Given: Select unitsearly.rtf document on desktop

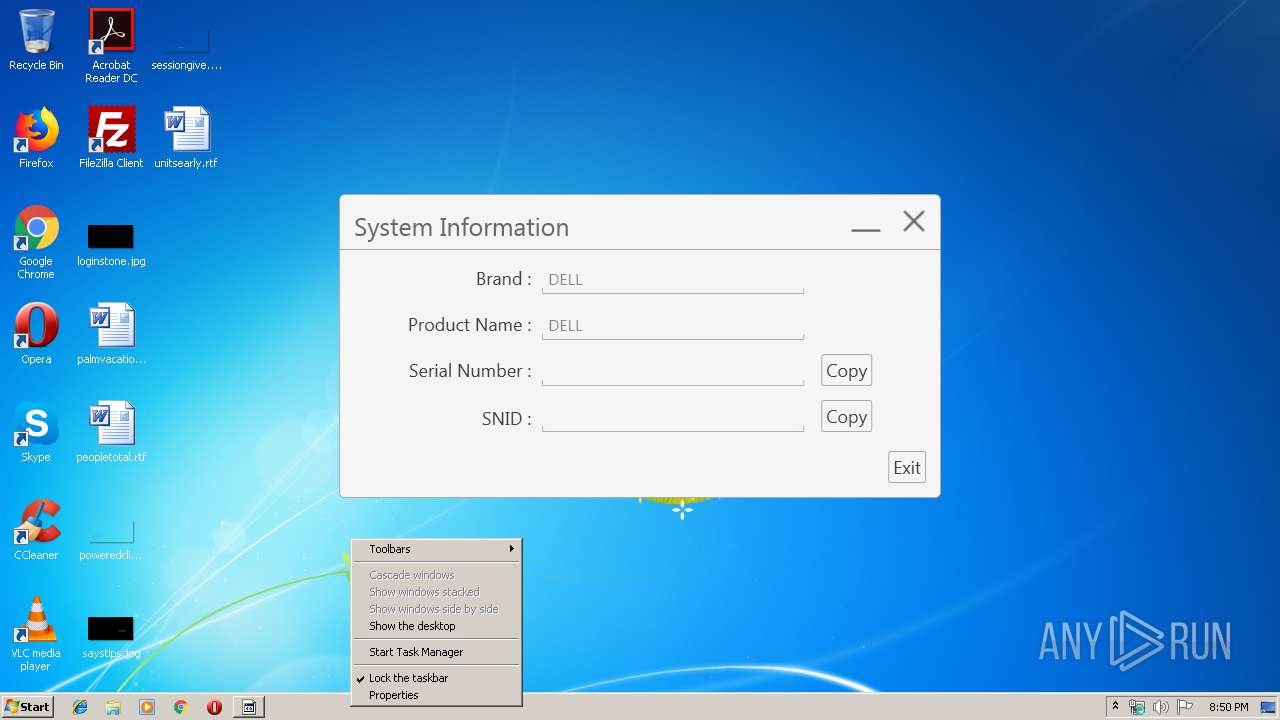Looking at the screenshot, I should coord(186,138).
